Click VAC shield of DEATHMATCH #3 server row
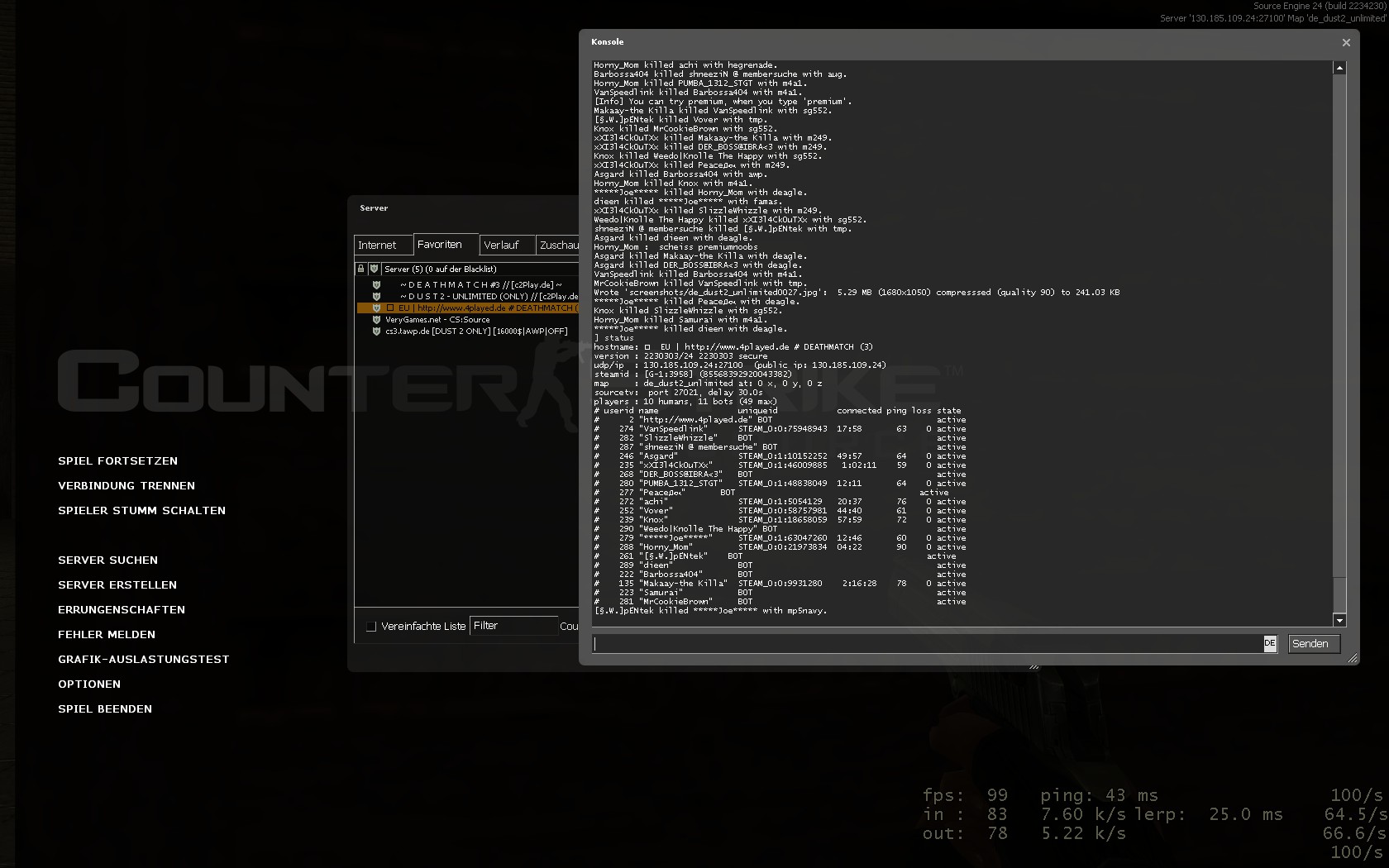This screenshot has height=868, width=1389. click(376, 284)
